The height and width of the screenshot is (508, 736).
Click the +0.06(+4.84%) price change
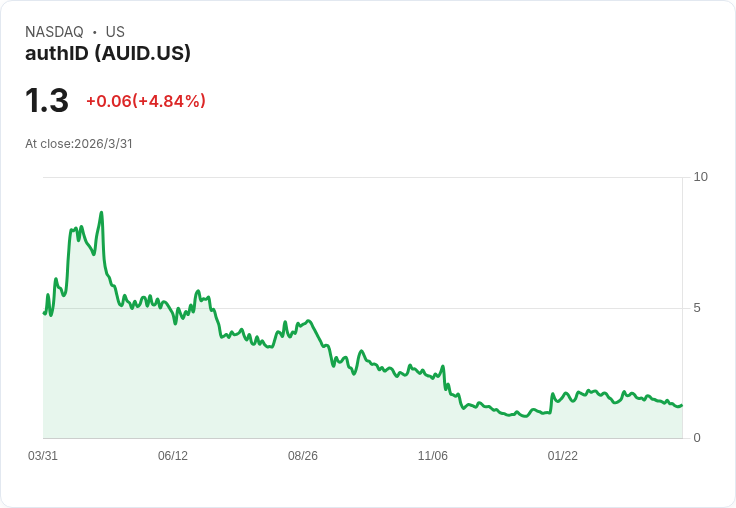point(146,101)
